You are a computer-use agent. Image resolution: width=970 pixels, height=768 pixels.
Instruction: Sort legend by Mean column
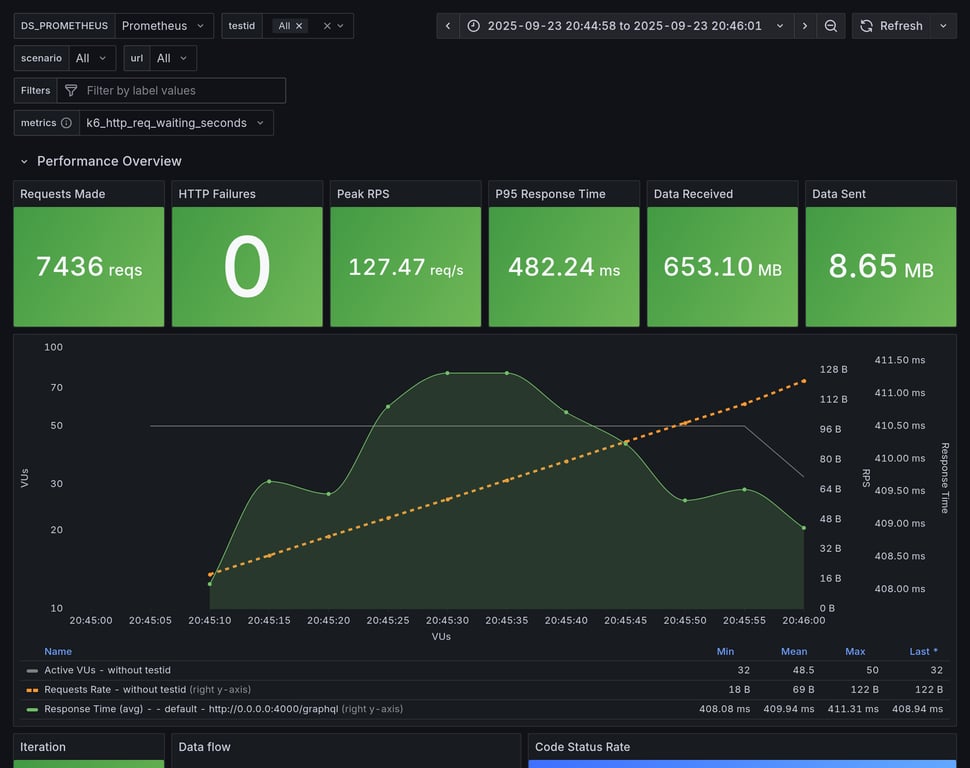794,651
